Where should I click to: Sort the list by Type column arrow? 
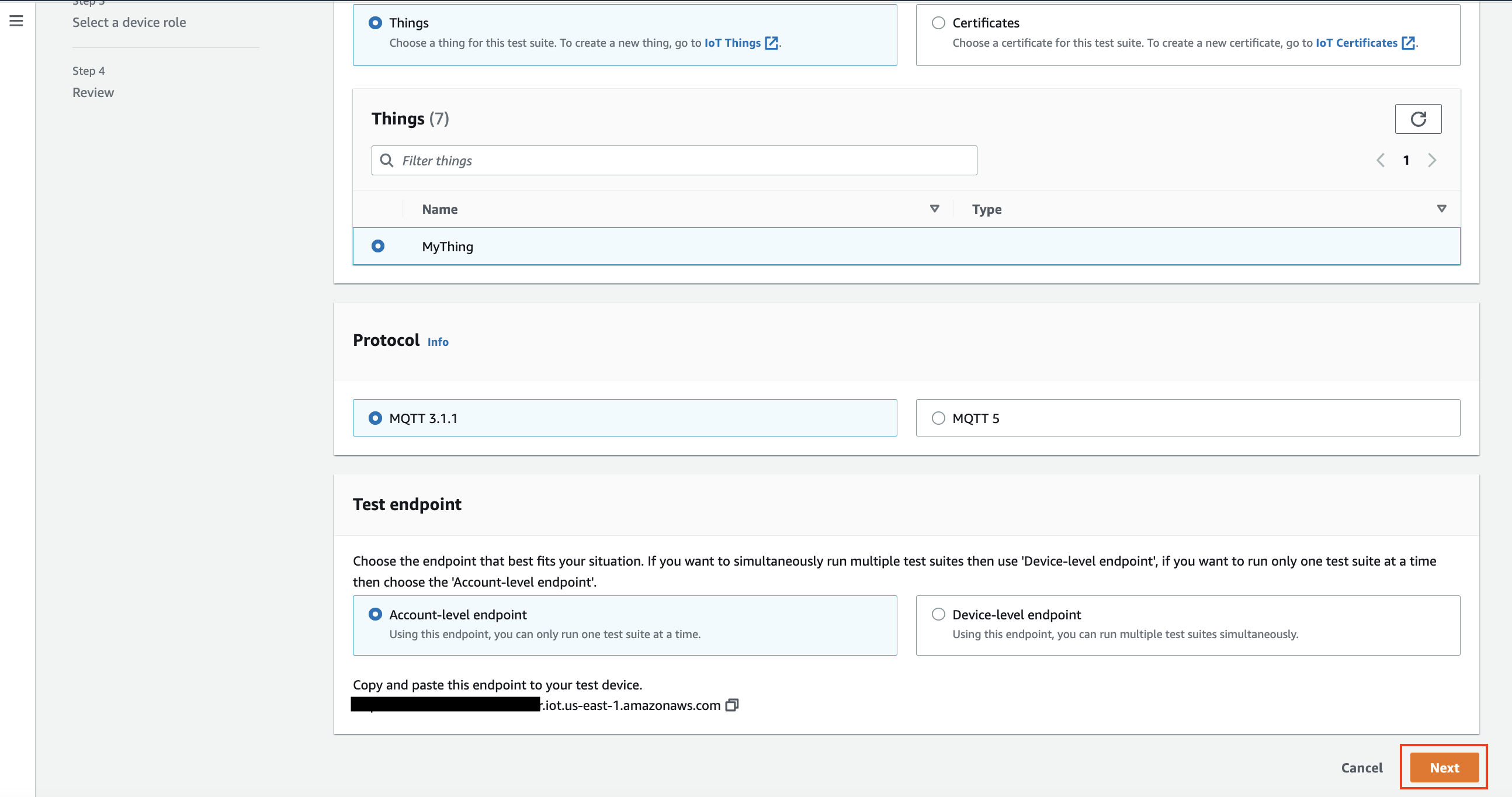pos(1441,209)
